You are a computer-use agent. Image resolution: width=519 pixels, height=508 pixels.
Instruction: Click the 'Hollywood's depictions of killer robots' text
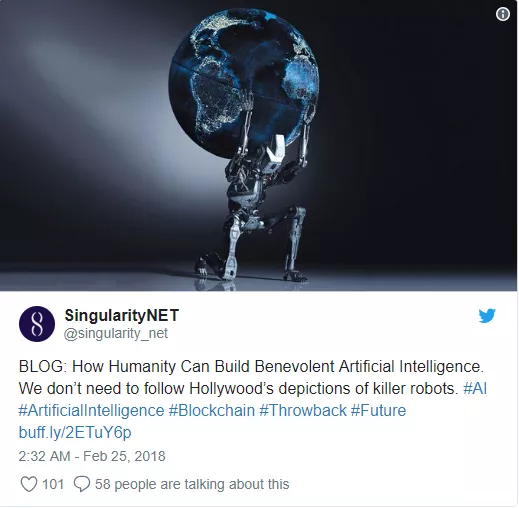tap(324, 388)
